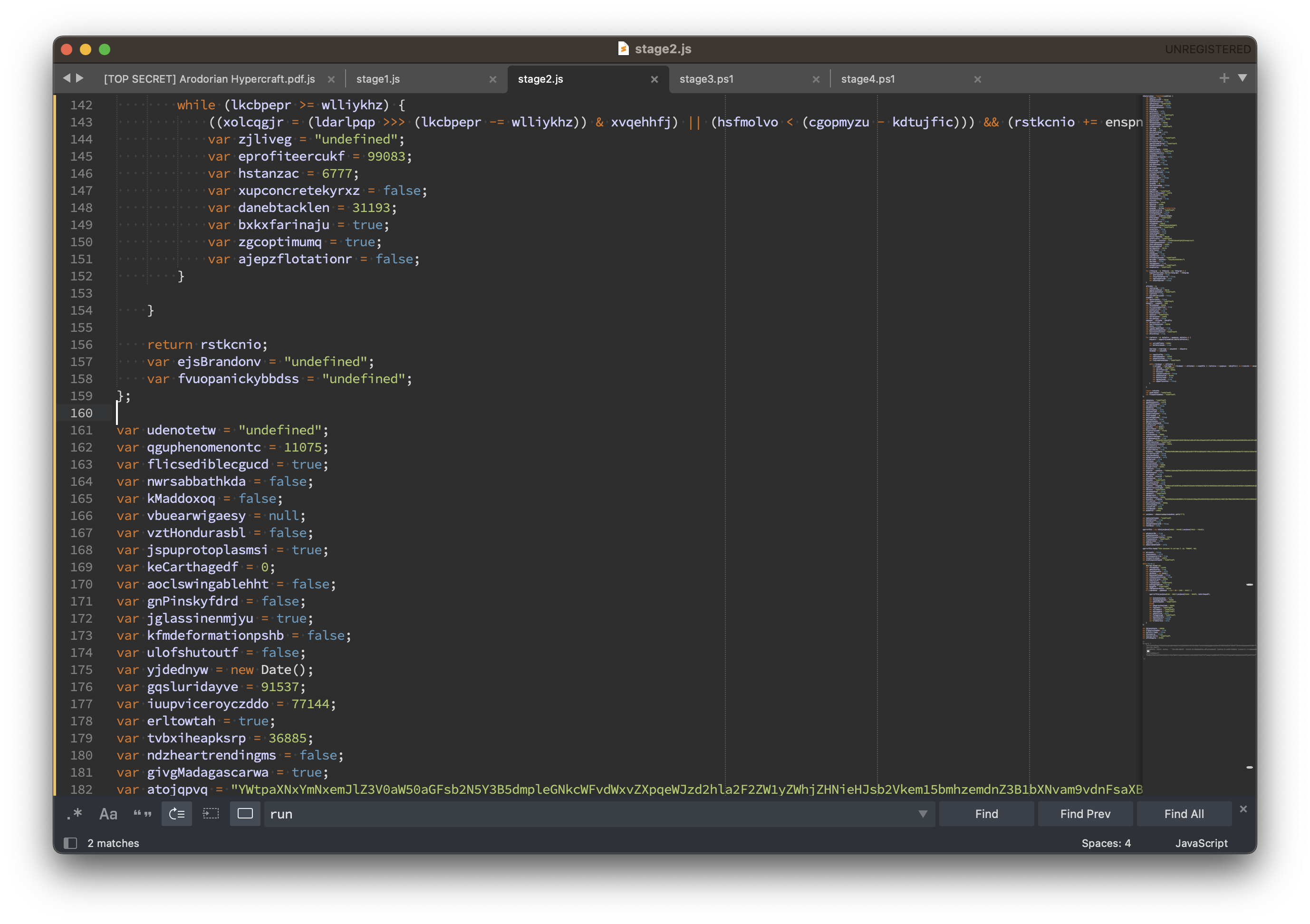This screenshot has height=924, width=1310.
Task: Click the sidebar toggle icon in status bar
Action: (70, 843)
